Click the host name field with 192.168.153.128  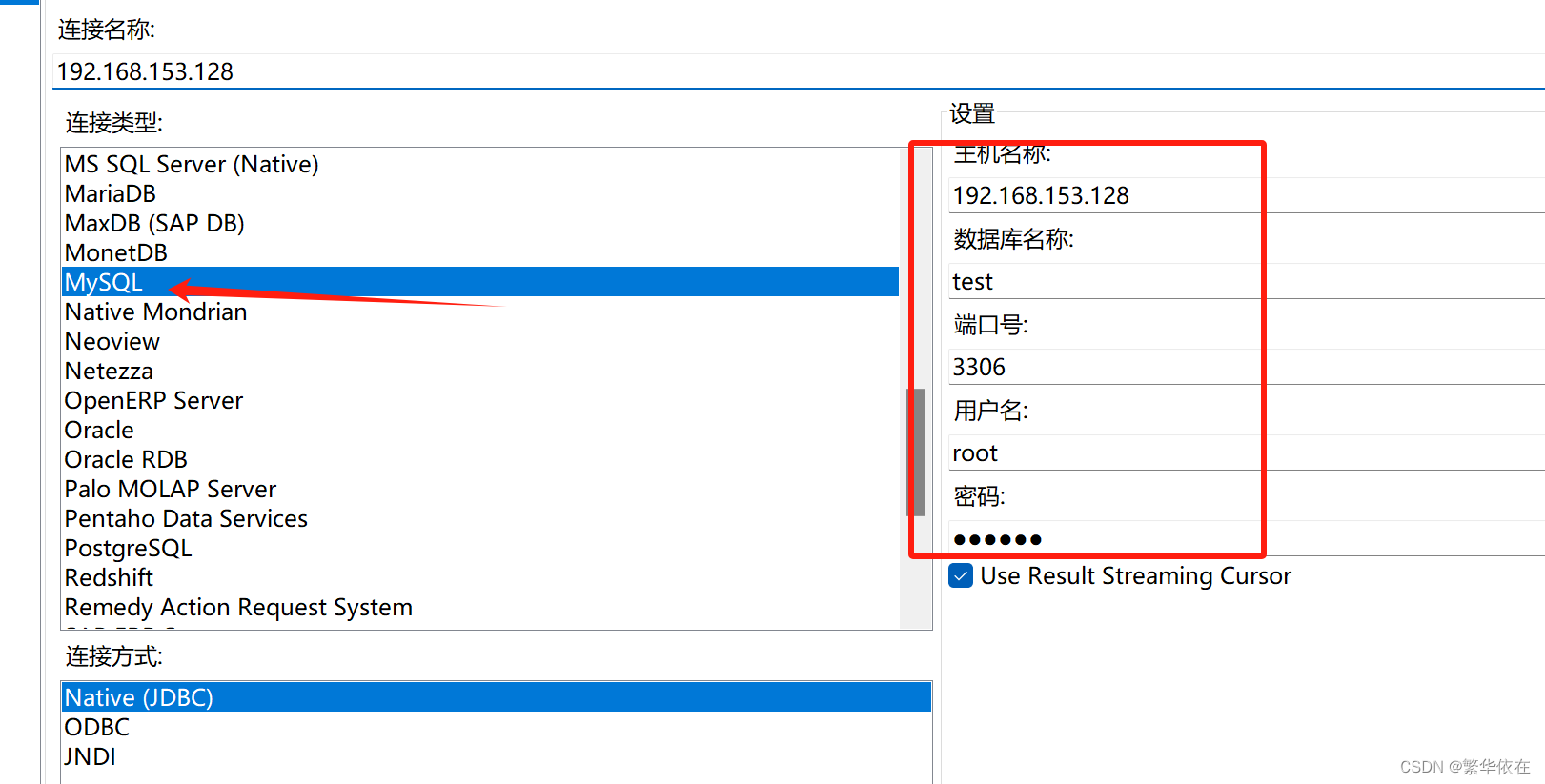point(1247,195)
